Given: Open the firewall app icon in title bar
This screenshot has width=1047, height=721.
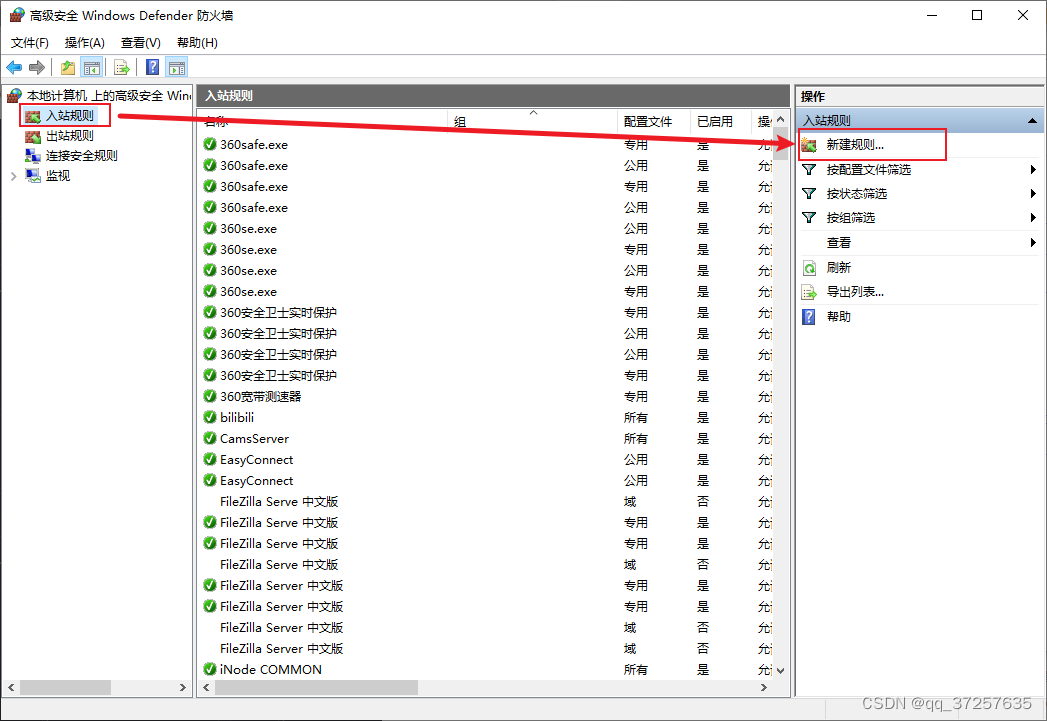Looking at the screenshot, I should pos(16,15).
